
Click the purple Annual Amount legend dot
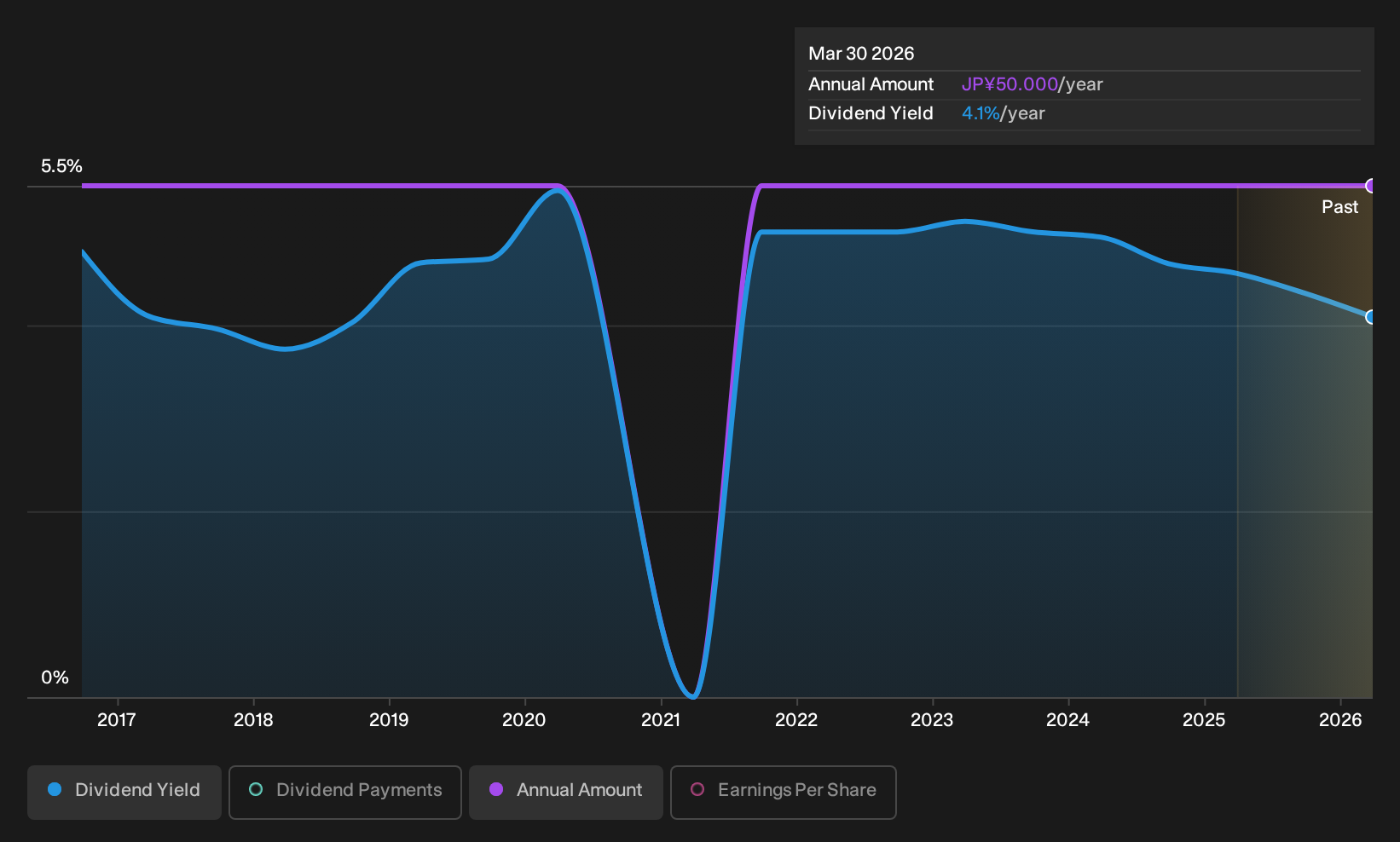pos(496,790)
